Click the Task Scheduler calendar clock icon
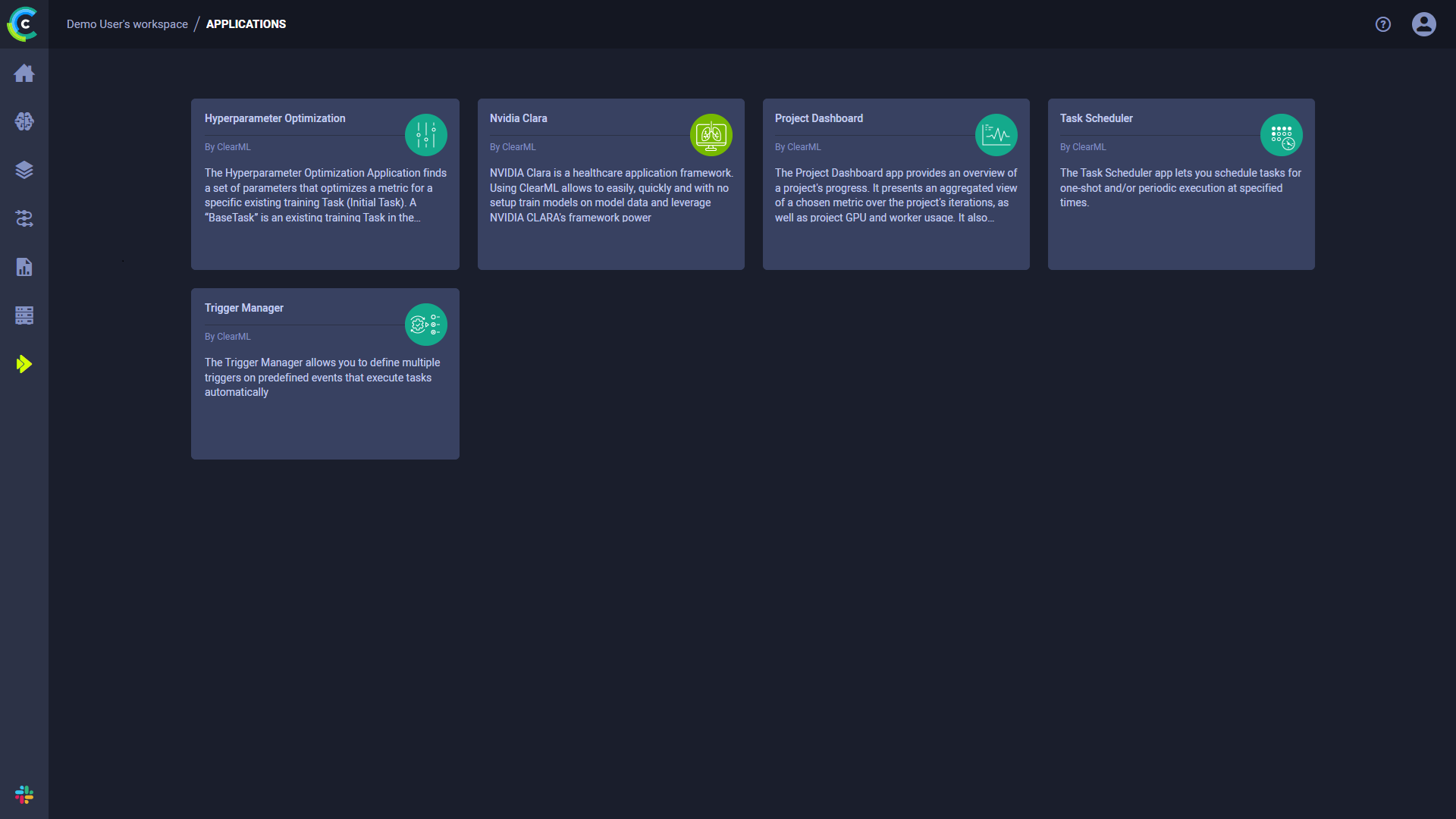This screenshot has width=1456, height=819. tap(1282, 135)
